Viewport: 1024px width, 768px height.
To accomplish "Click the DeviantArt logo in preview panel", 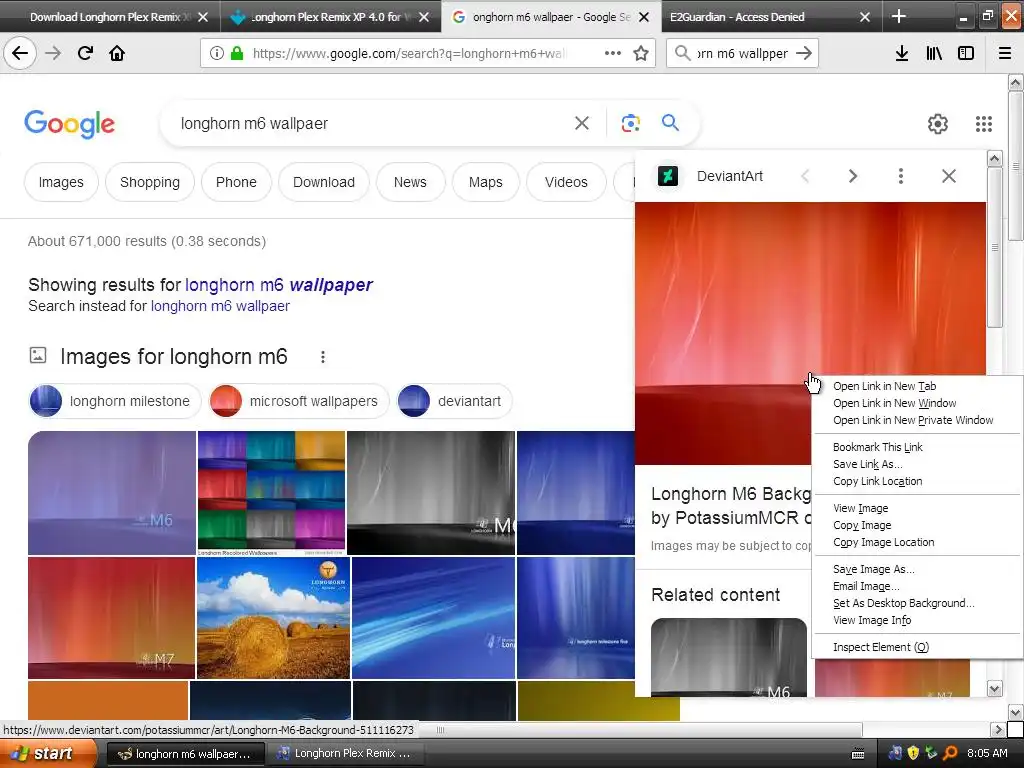I will pos(667,176).
